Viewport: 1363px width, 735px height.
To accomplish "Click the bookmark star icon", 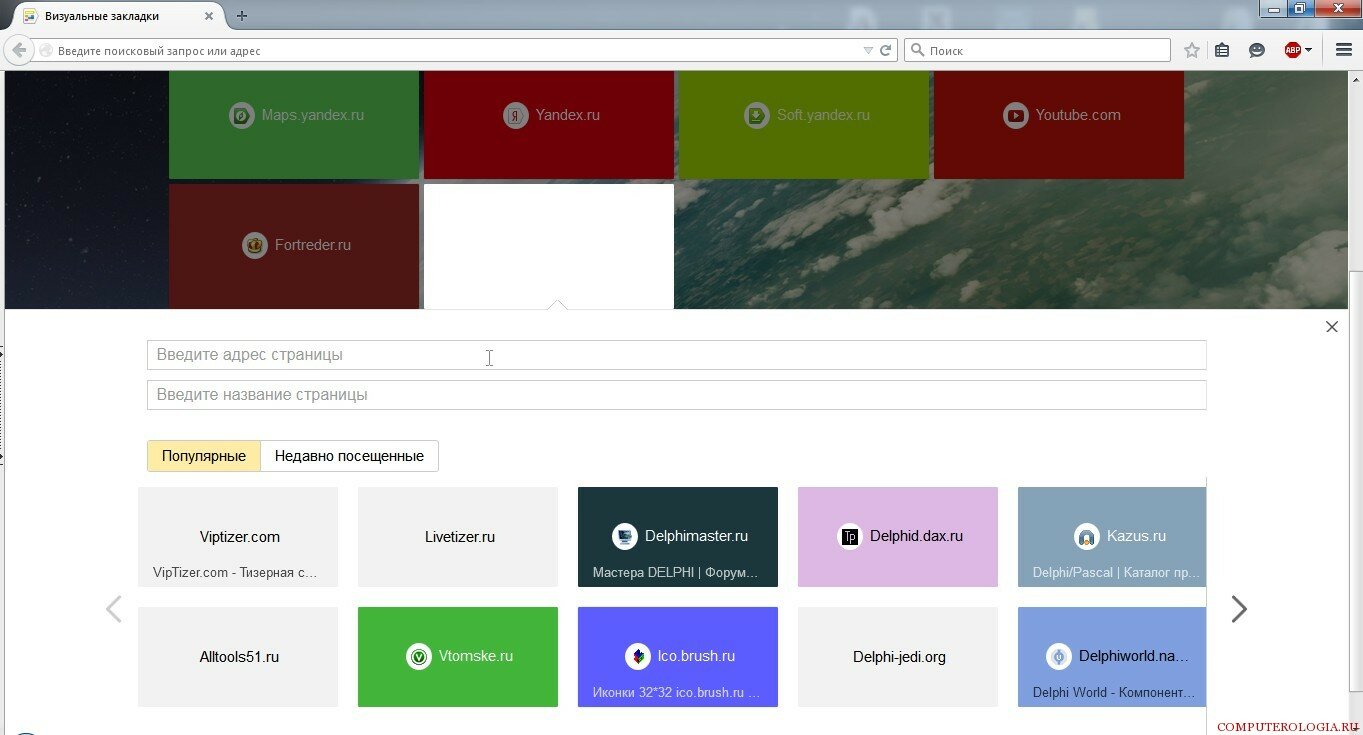I will (1191, 50).
